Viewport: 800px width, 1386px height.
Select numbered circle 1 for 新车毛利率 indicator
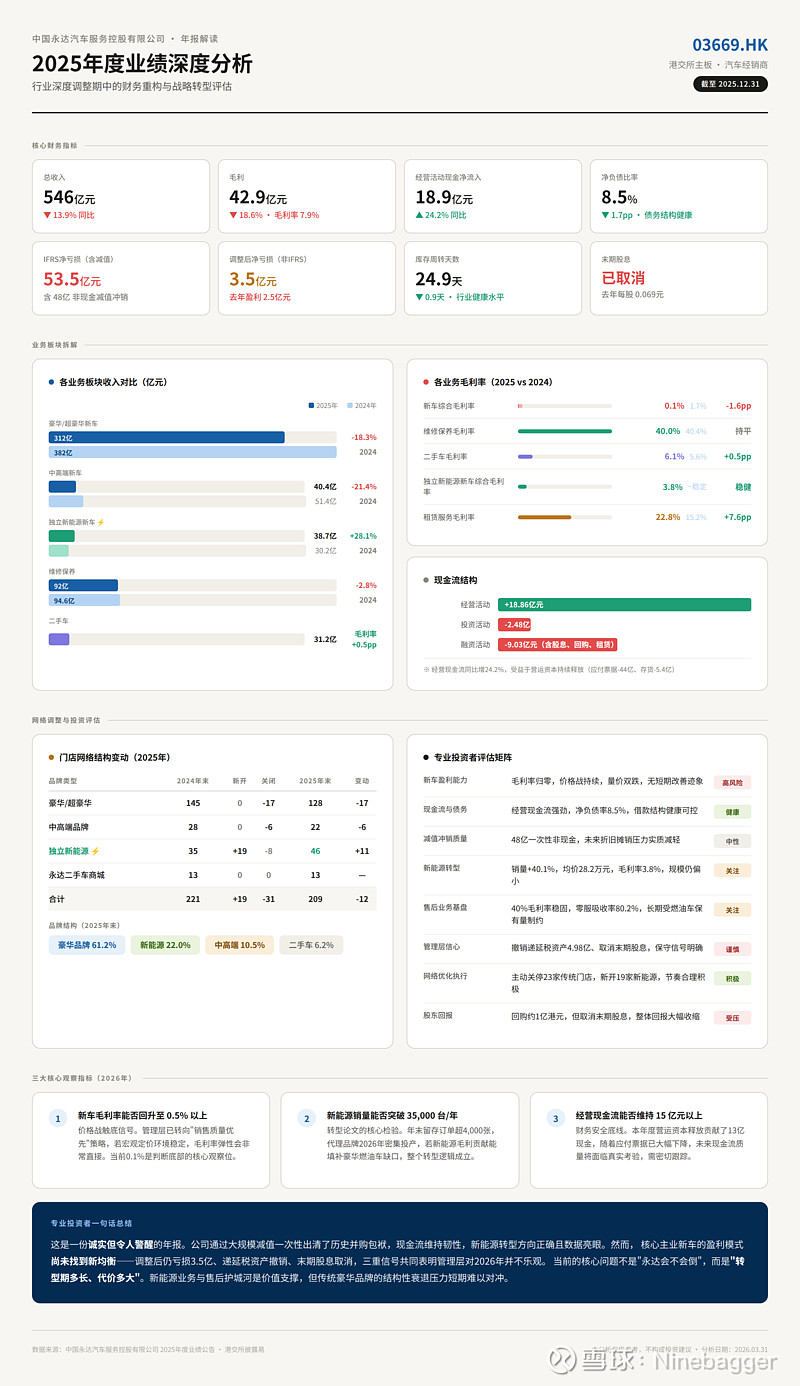point(58,1118)
